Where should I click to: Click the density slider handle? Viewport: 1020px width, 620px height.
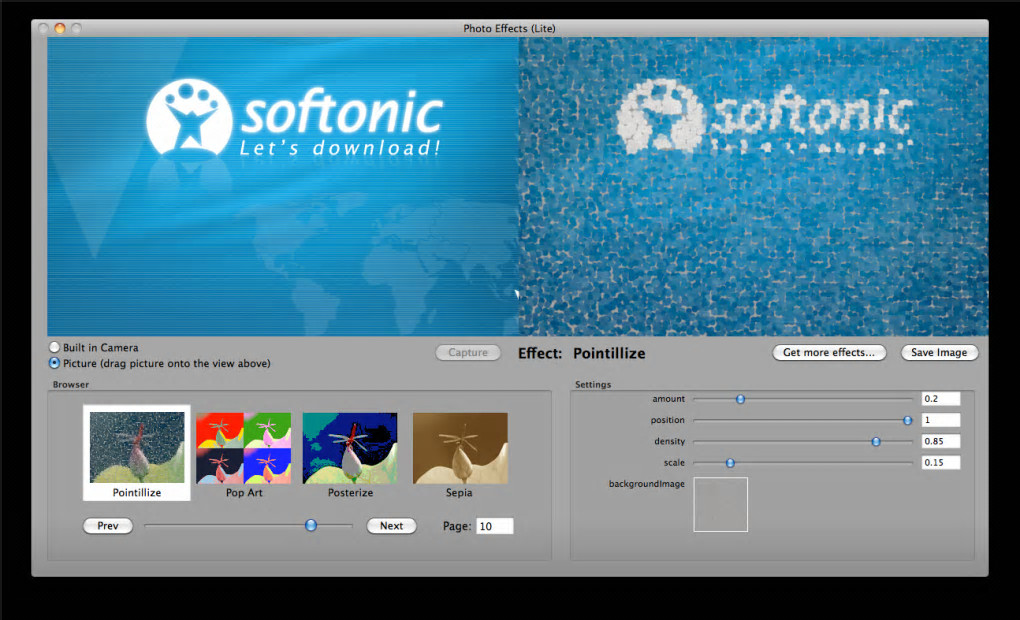[x=876, y=442]
